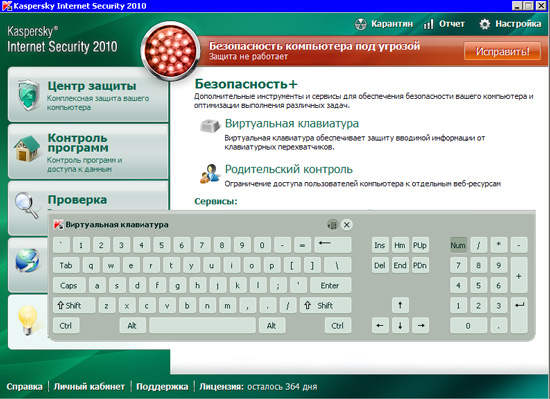Close the virtual keyboard with X
The image size is (550, 399).
coord(347,225)
